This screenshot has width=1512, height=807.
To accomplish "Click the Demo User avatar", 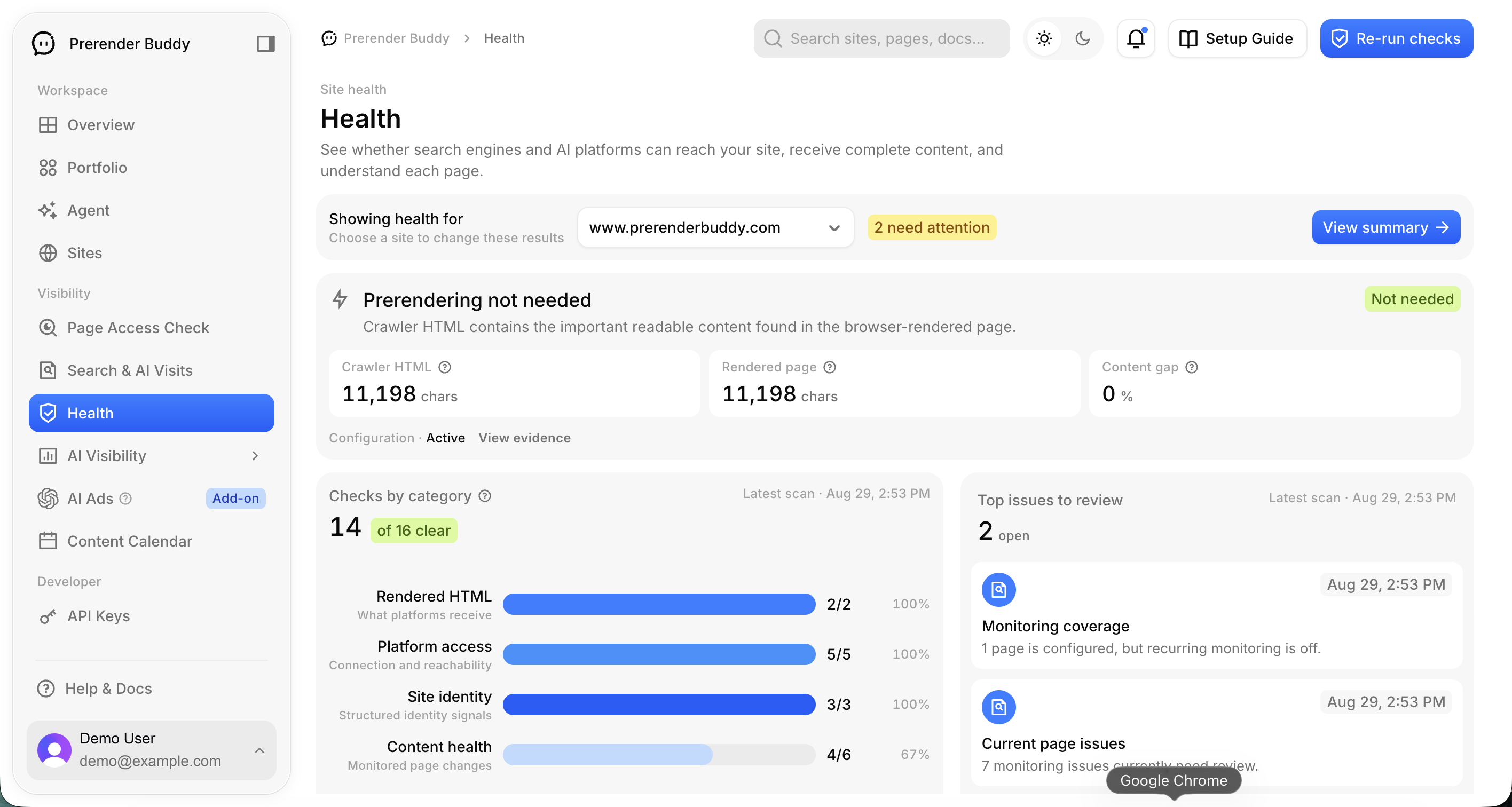I will 54,749.
